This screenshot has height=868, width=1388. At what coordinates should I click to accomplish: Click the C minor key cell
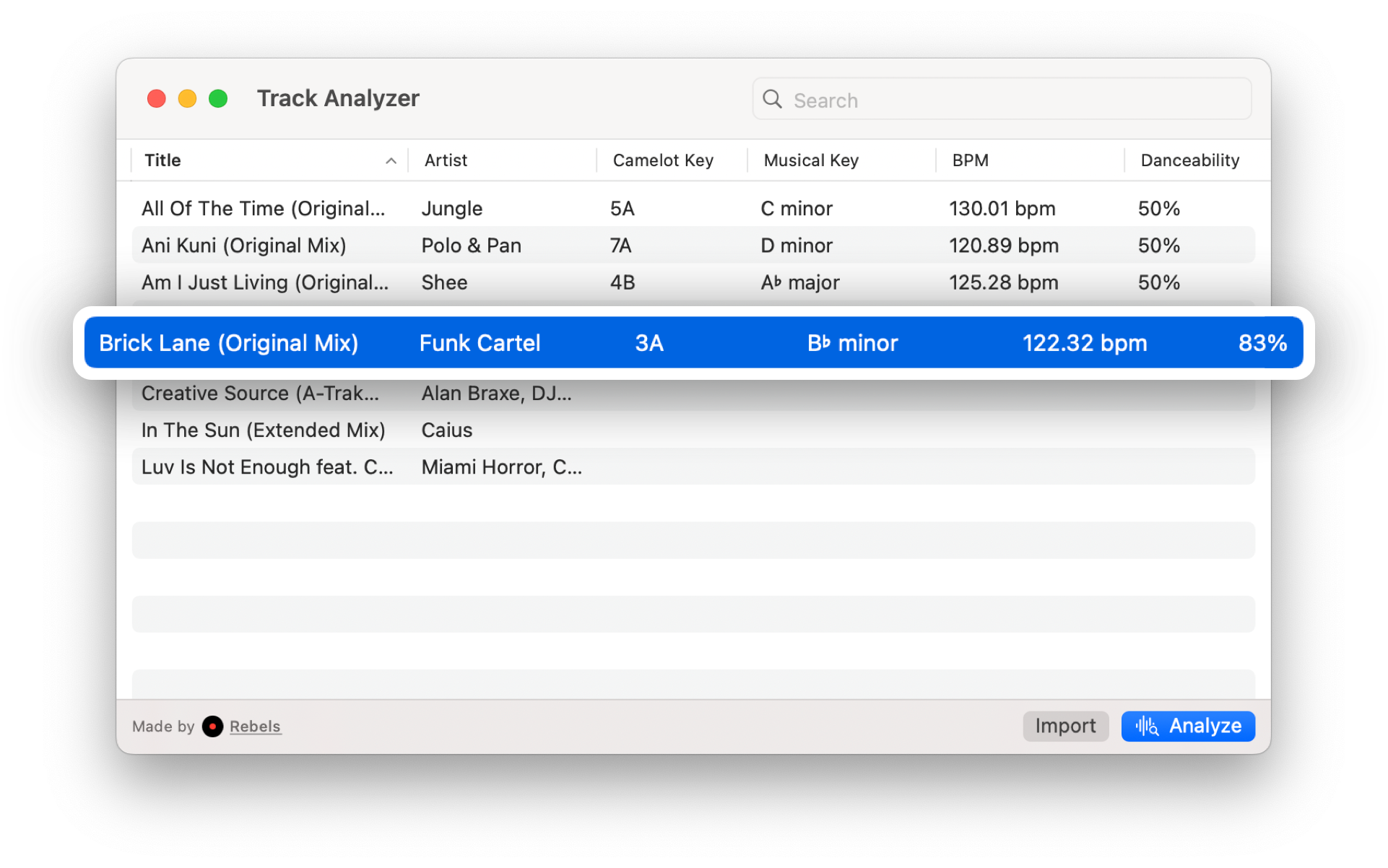[x=797, y=209]
